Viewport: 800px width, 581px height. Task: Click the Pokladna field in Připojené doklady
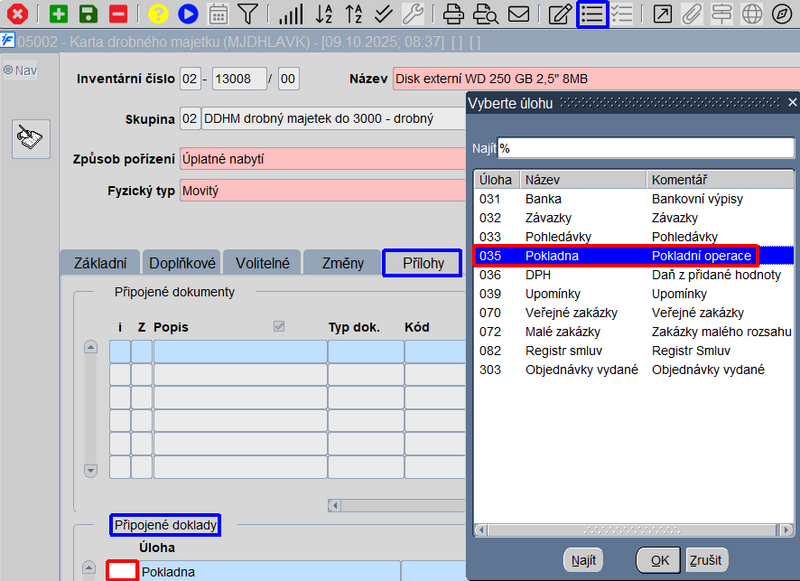pyautogui.click(x=270, y=571)
